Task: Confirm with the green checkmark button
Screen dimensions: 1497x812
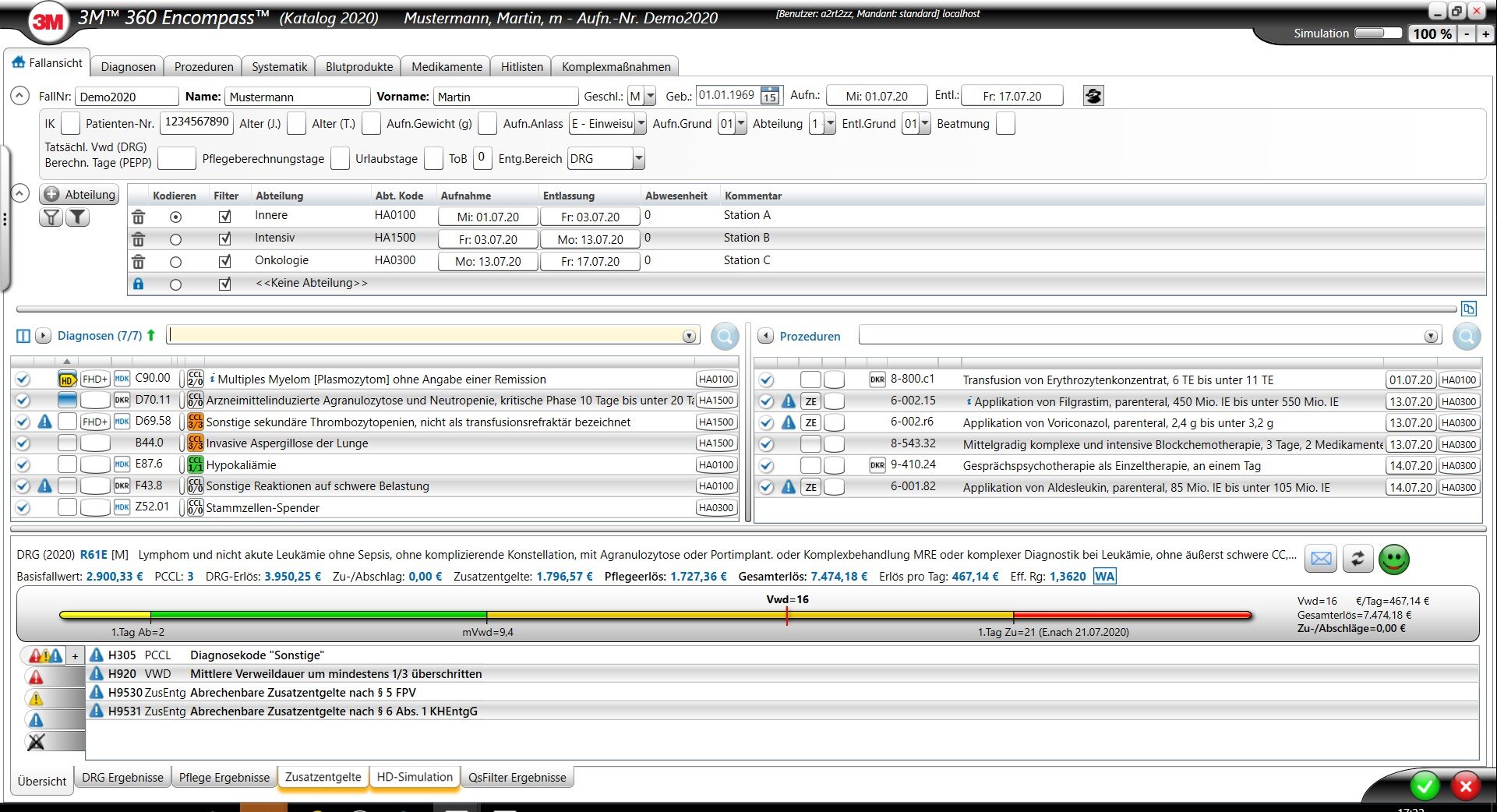Action: pyautogui.click(x=1425, y=786)
